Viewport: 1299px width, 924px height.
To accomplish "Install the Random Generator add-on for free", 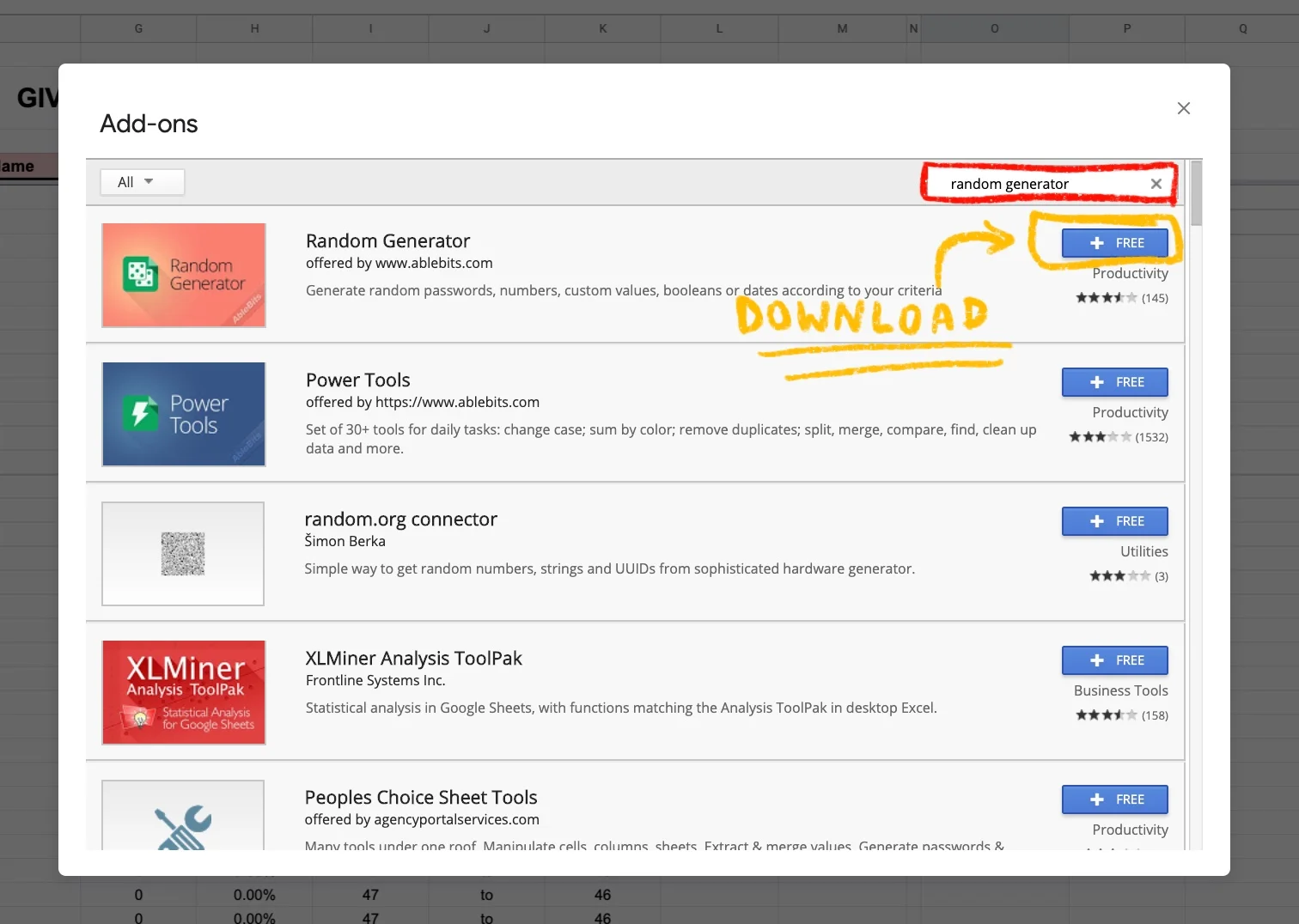I will [1114, 243].
